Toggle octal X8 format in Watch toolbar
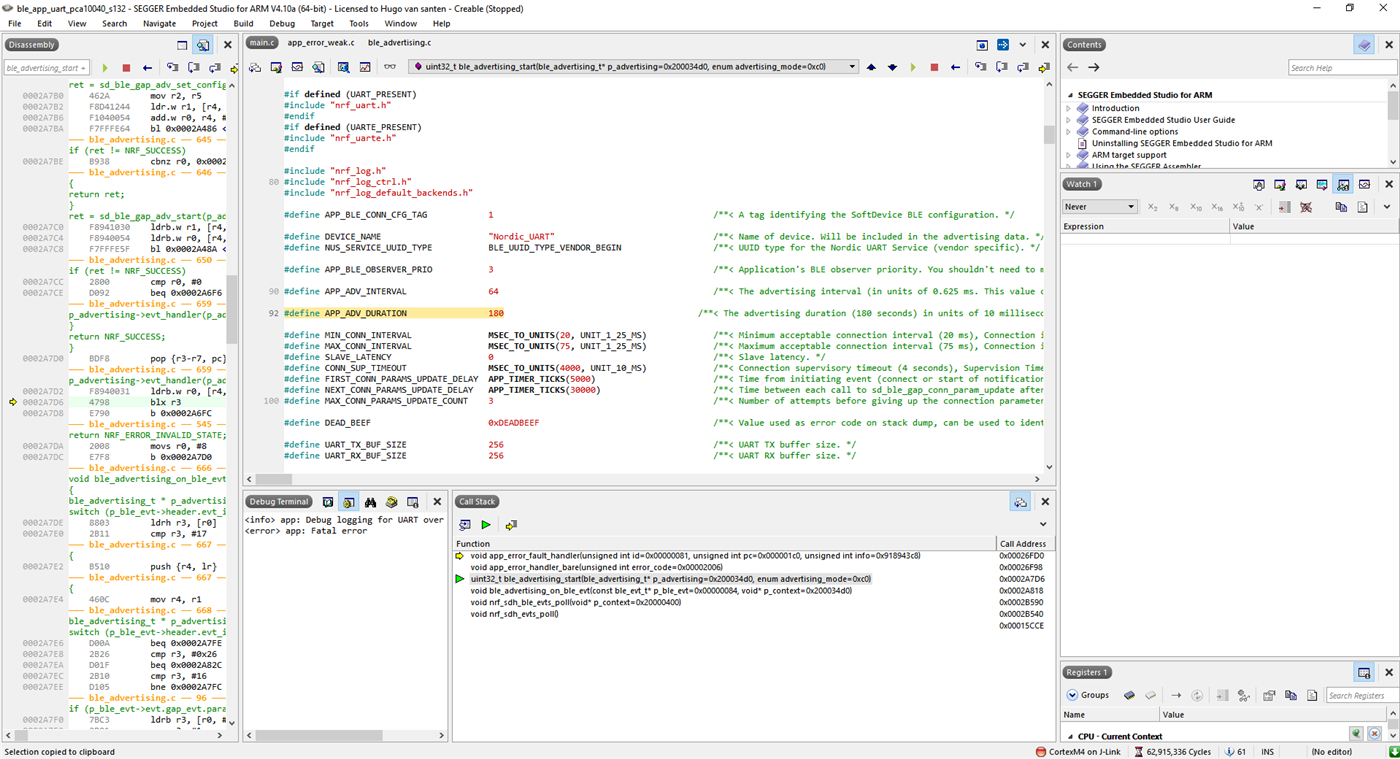This screenshot has width=1400, height=759. [1174, 207]
